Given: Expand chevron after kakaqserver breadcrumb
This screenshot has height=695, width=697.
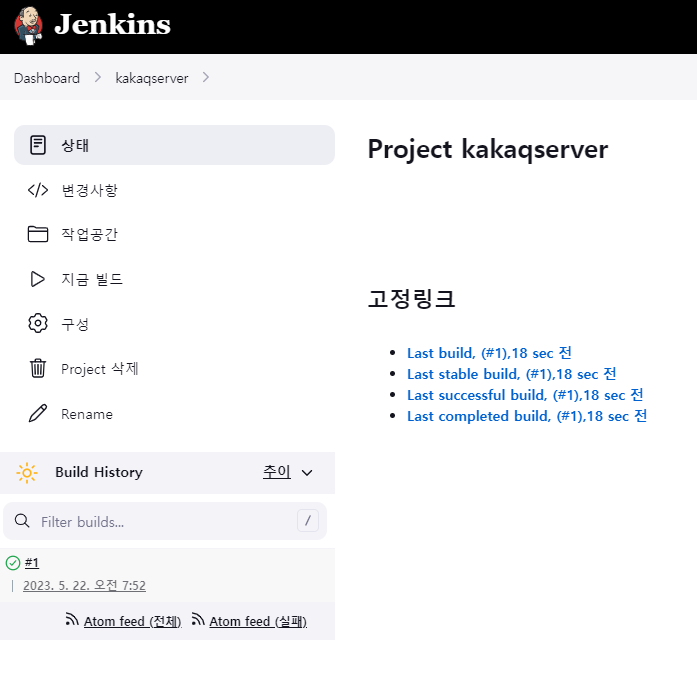Looking at the screenshot, I should pos(205,78).
